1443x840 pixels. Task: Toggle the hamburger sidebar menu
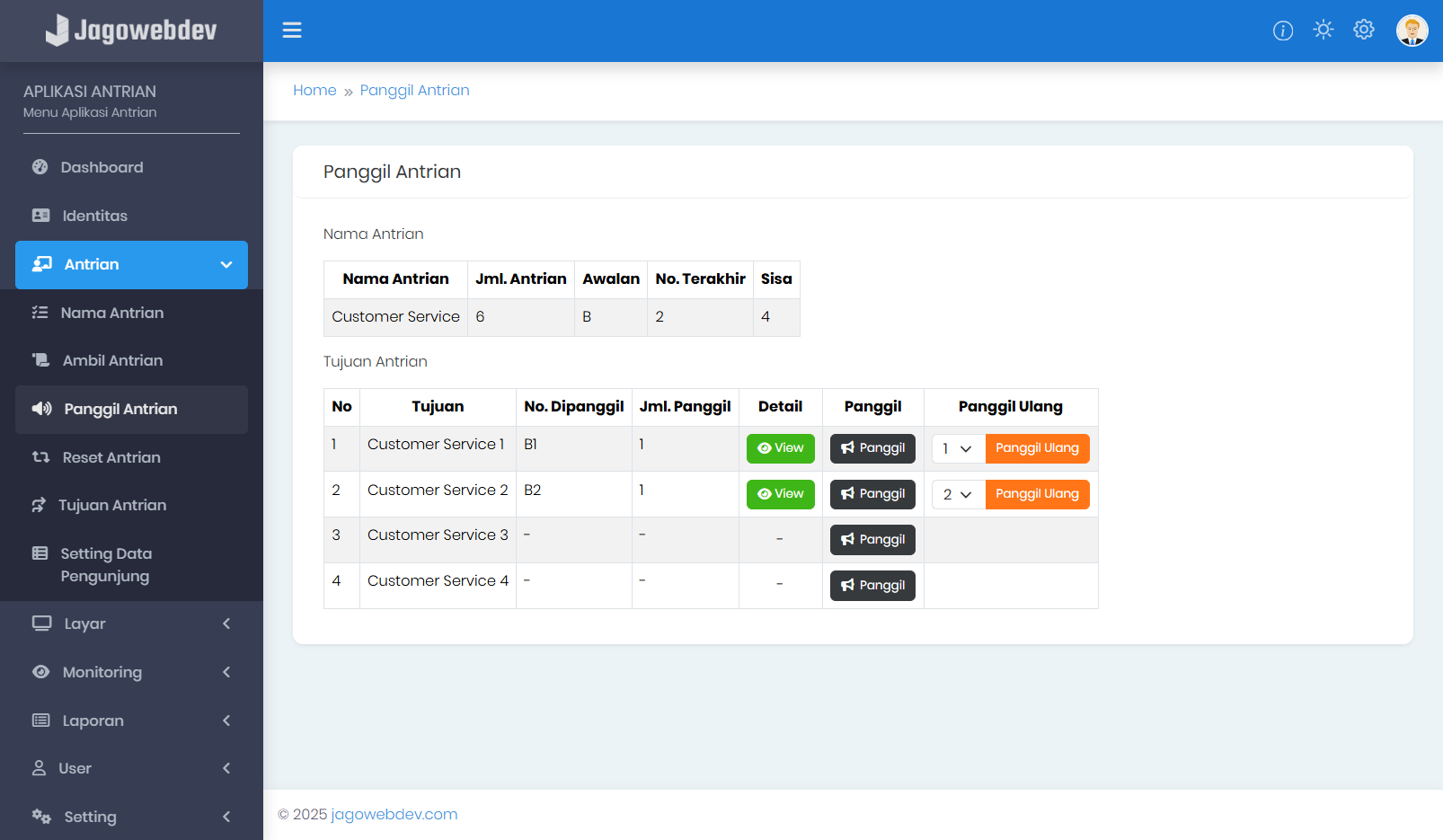292,31
